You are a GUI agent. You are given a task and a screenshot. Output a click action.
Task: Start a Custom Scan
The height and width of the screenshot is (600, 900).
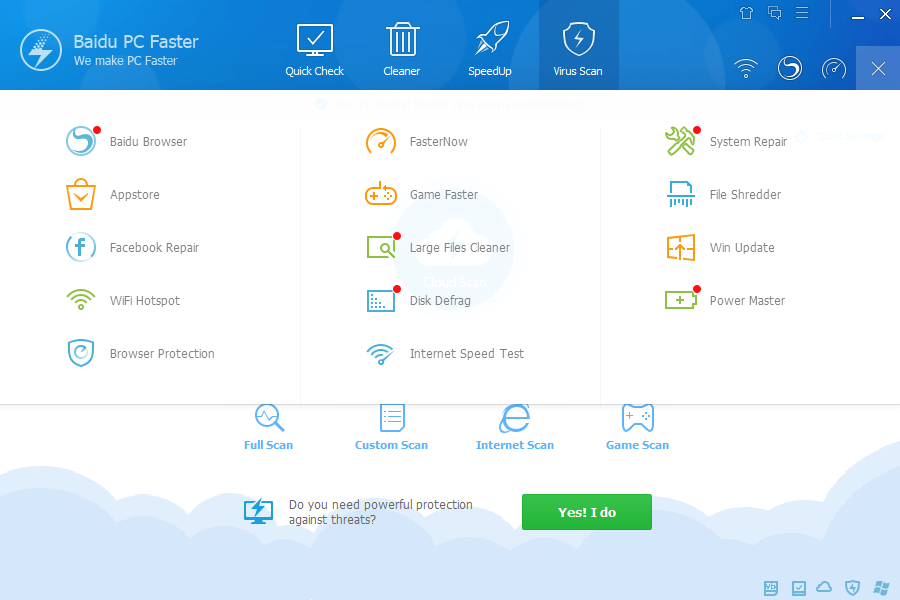tap(391, 427)
